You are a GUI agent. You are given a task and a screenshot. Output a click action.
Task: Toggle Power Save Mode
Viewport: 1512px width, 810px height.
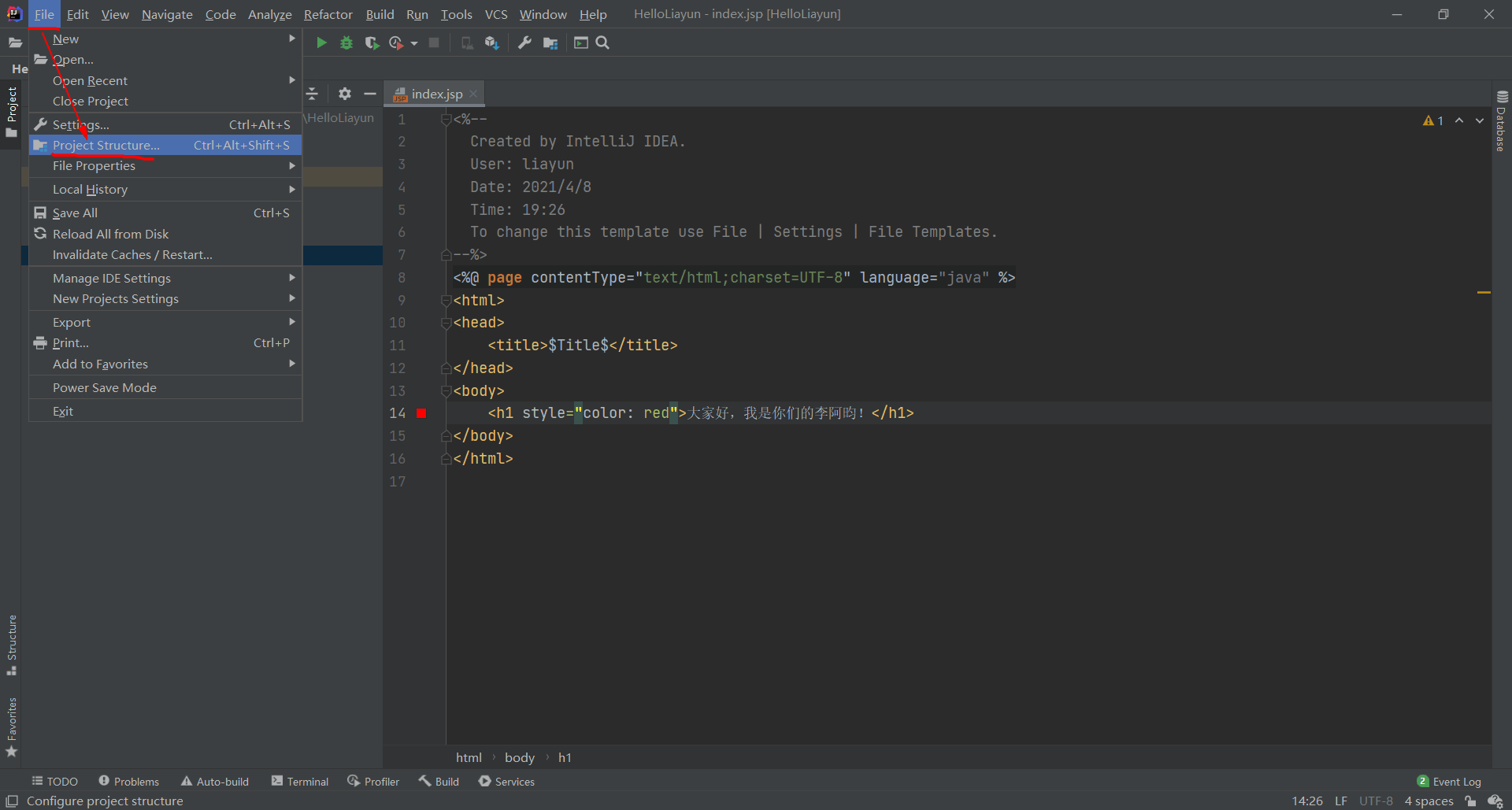pos(165,387)
